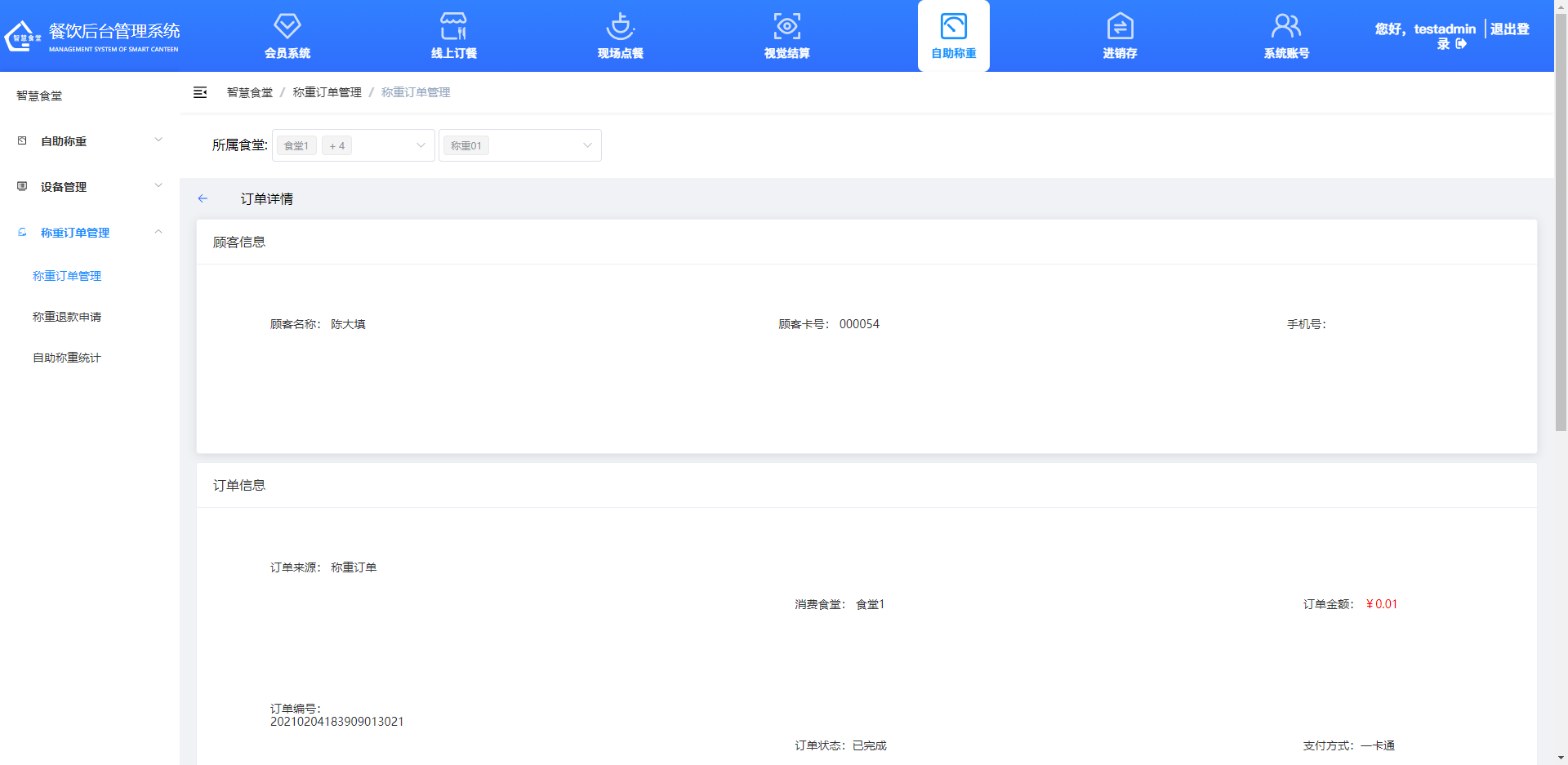This screenshot has height=765, width=1568.
Task: Open the 系统账号 system accounts icon
Action: pyautogui.click(x=1286, y=27)
